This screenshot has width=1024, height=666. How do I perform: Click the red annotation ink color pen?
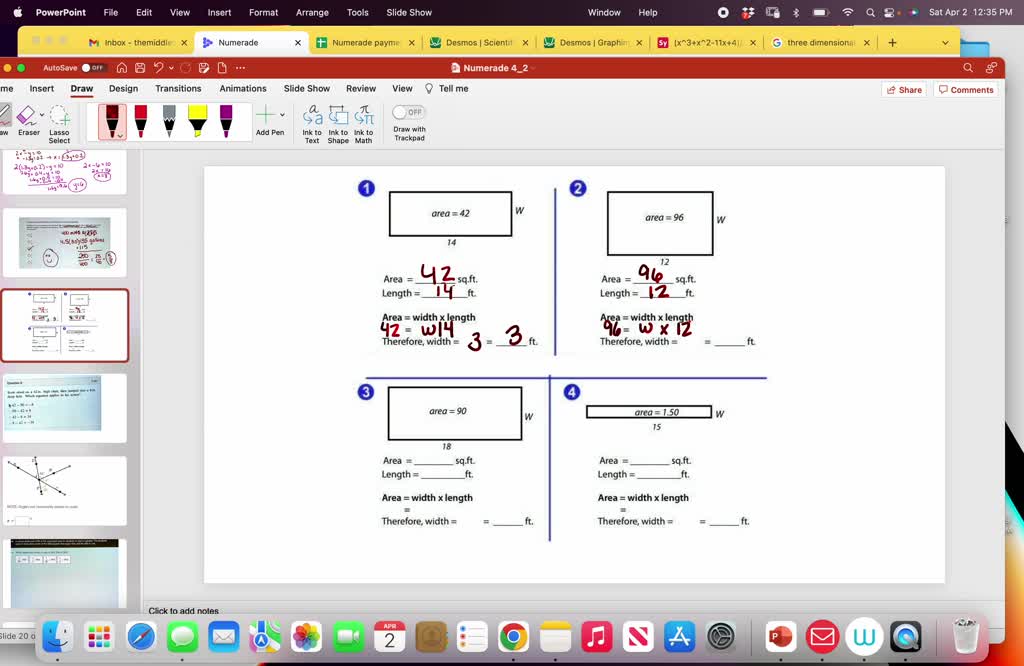tap(139, 120)
